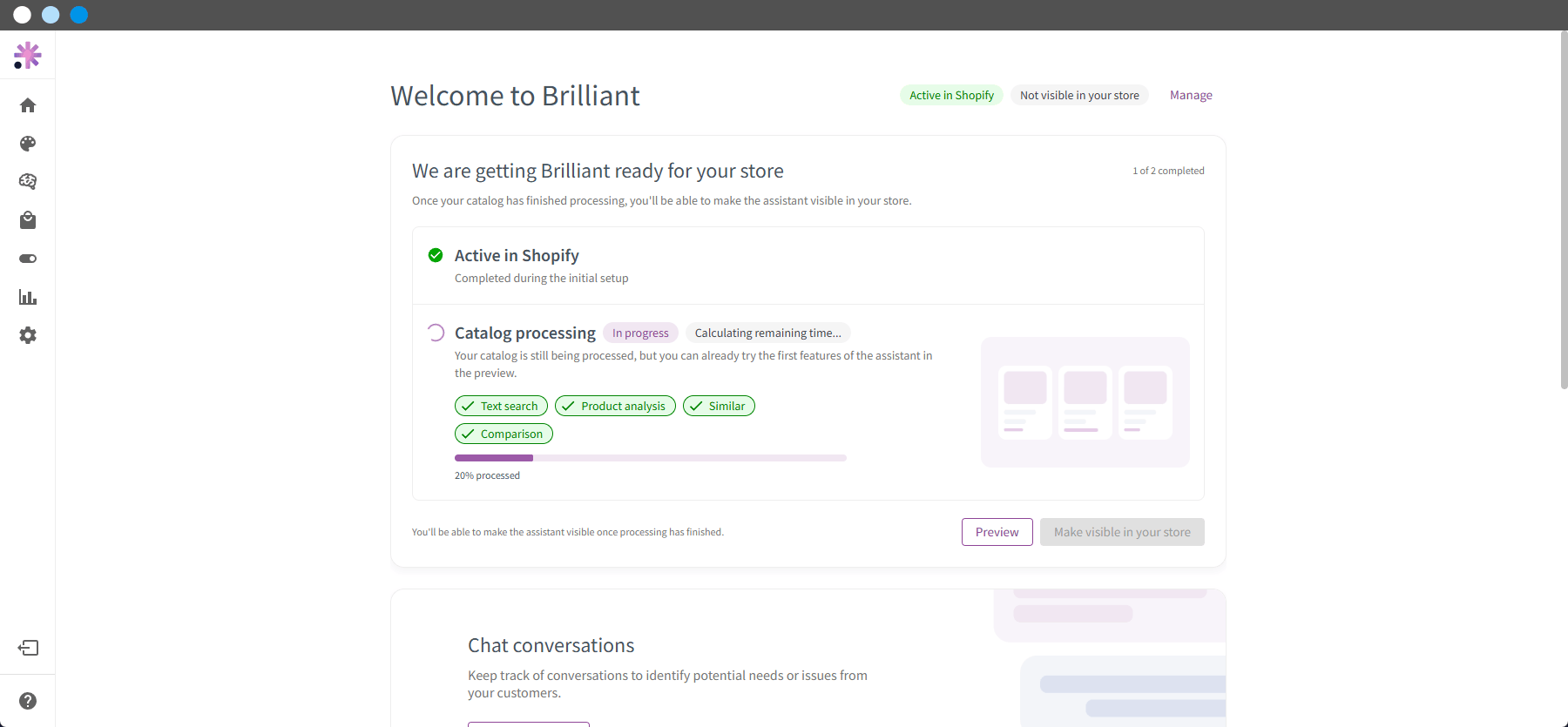Click the Product analysis feature chip
The width and height of the screenshot is (1568, 727).
click(615, 406)
